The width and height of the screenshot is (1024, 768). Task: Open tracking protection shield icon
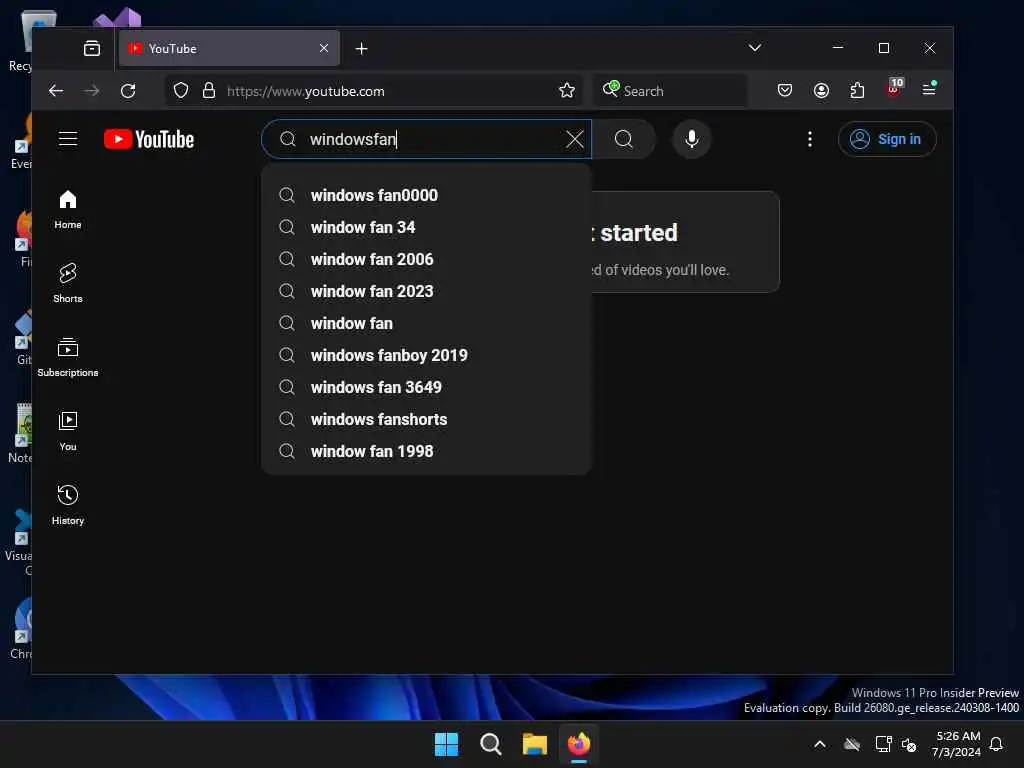pyautogui.click(x=181, y=91)
